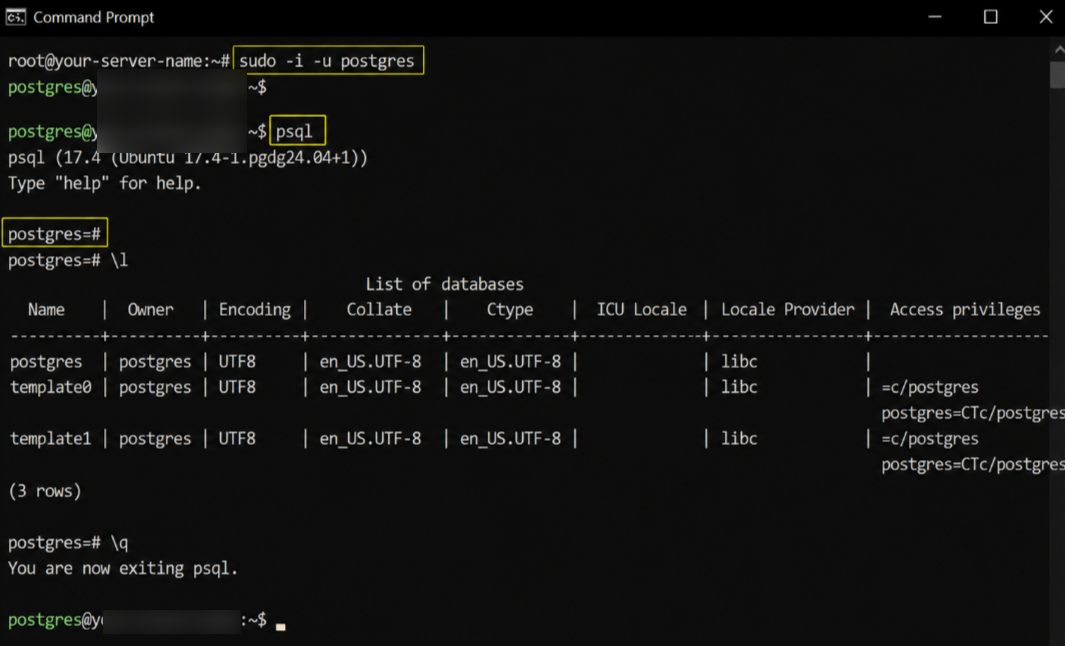This screenshot has height=646, width=1065.
Task: Click "postgres=CTc/postgres" beneath template0 row
Action: [x=973, y=413]
